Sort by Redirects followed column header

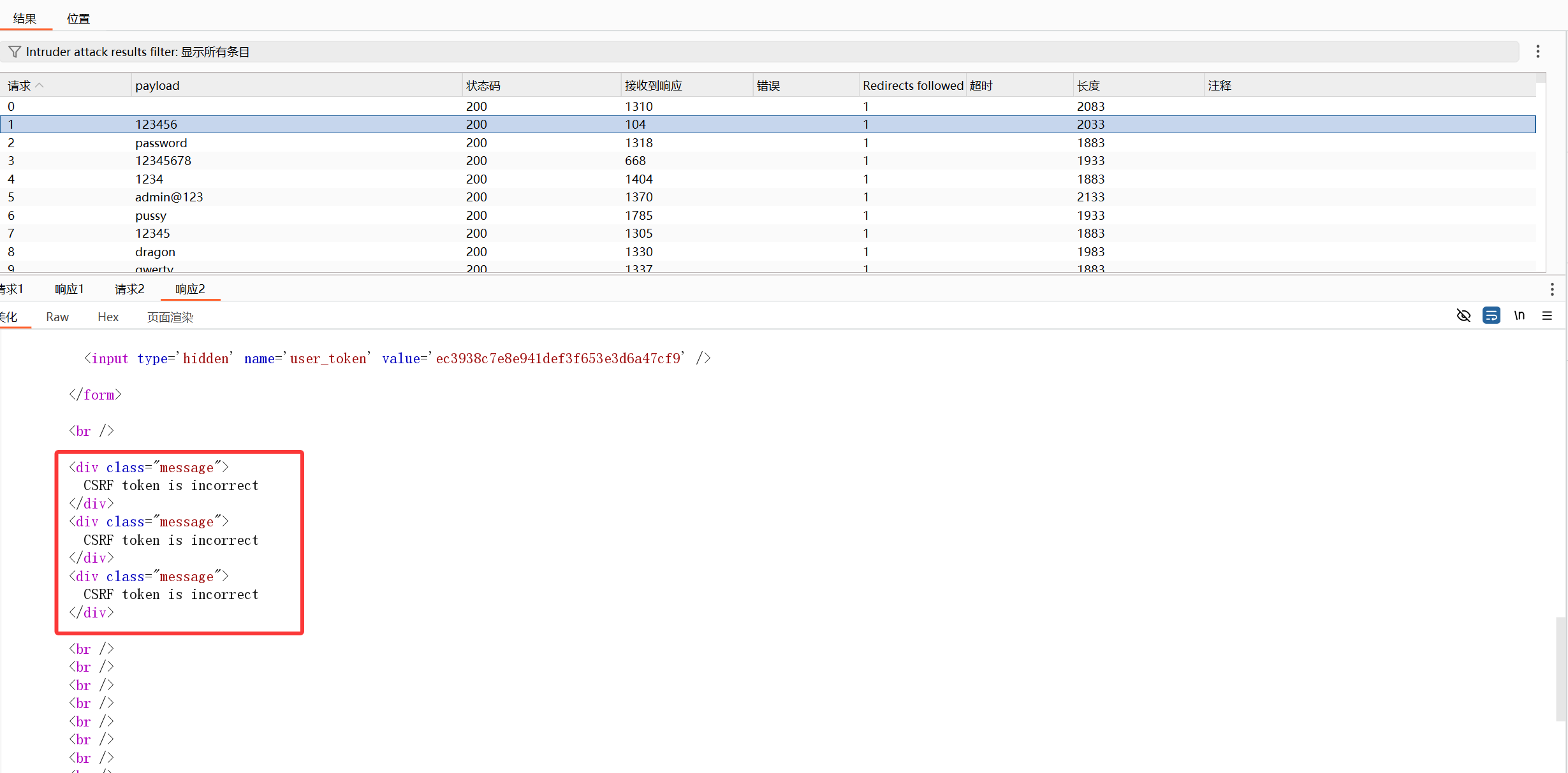[x=912, y=85]
